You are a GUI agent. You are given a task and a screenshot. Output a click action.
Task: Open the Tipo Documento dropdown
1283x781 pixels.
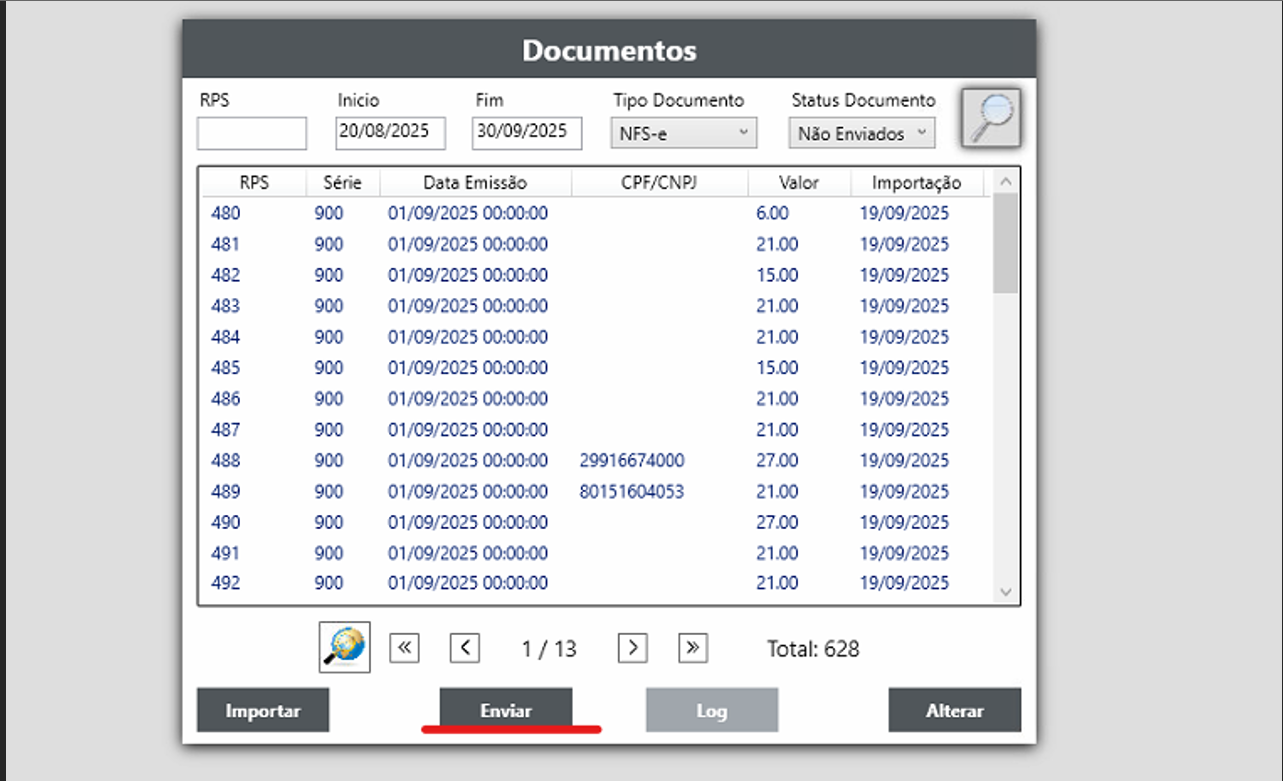pos(683,133)
